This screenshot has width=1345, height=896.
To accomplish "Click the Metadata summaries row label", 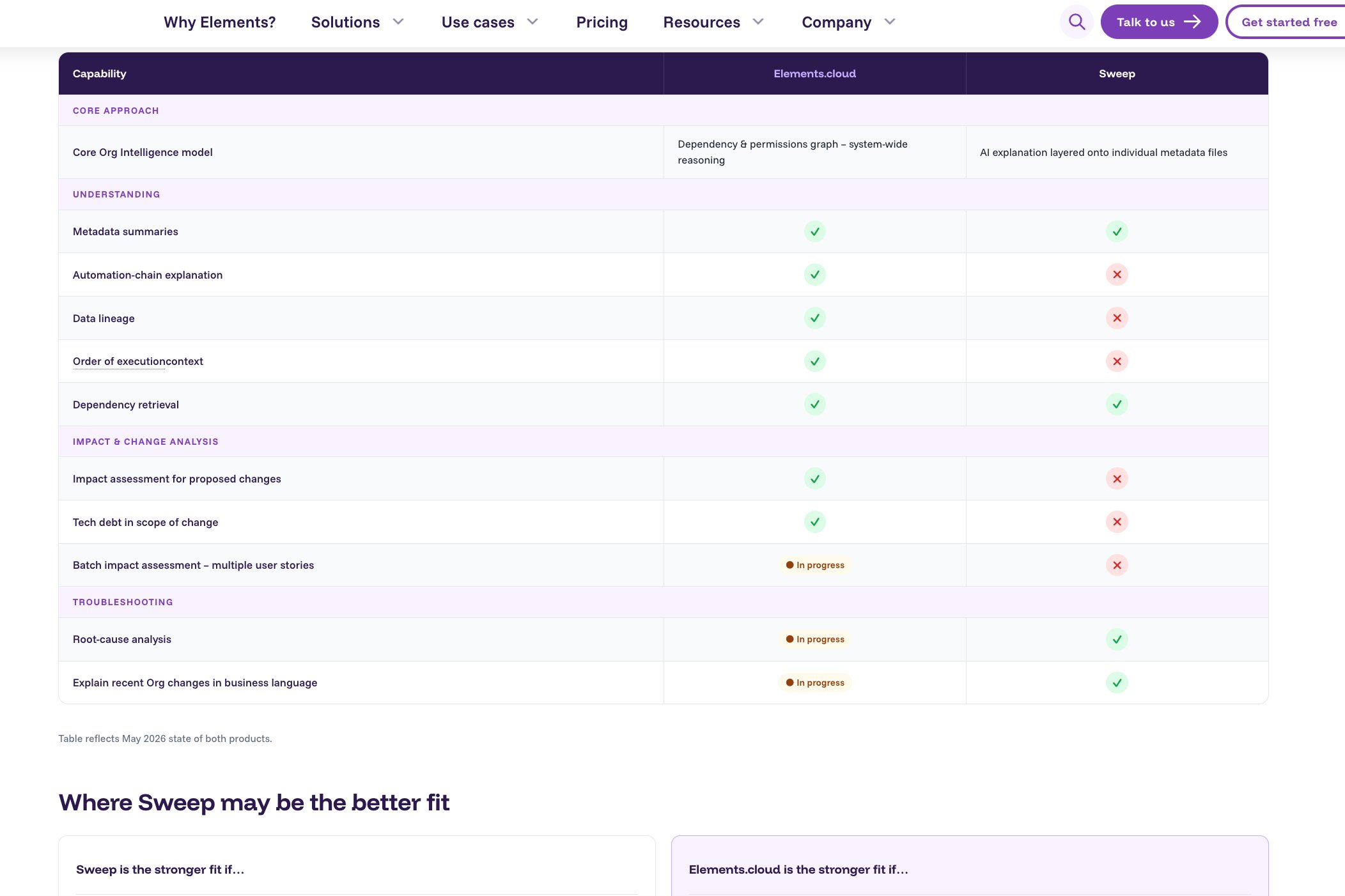I will pos(125,231).
